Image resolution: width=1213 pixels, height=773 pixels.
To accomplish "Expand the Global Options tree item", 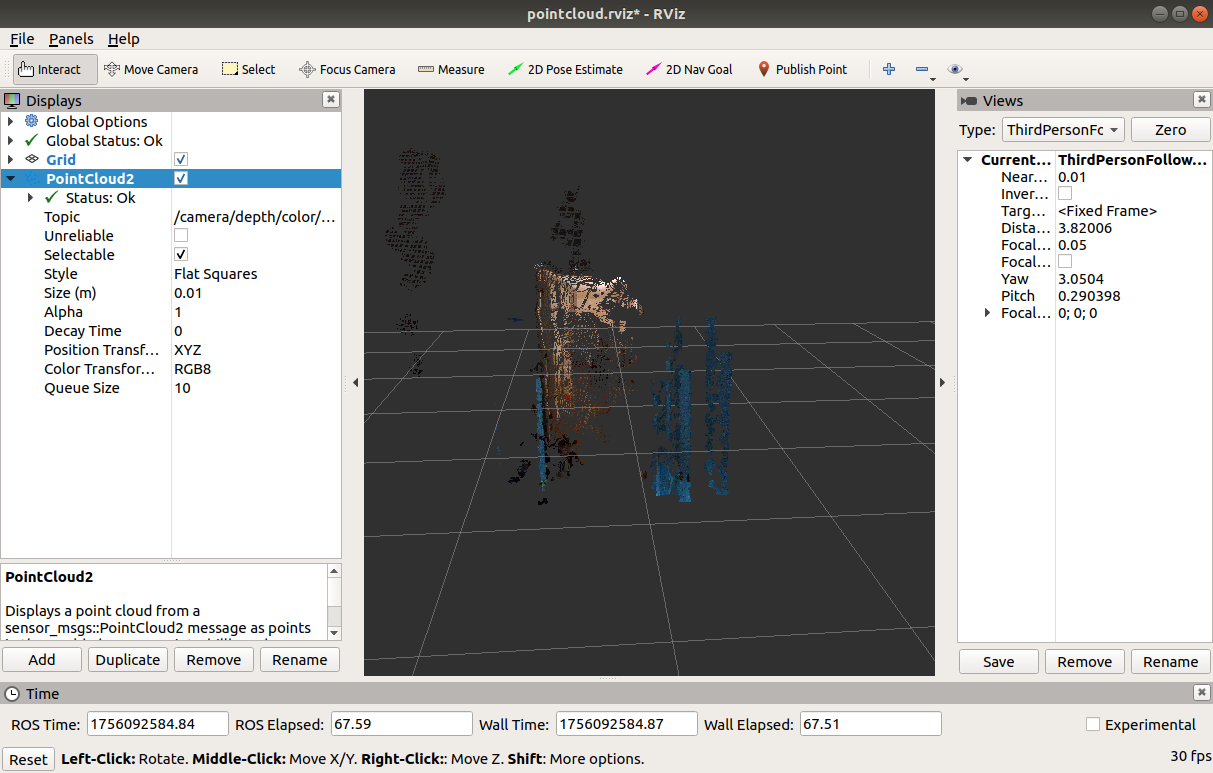I will tap(10, 122).
